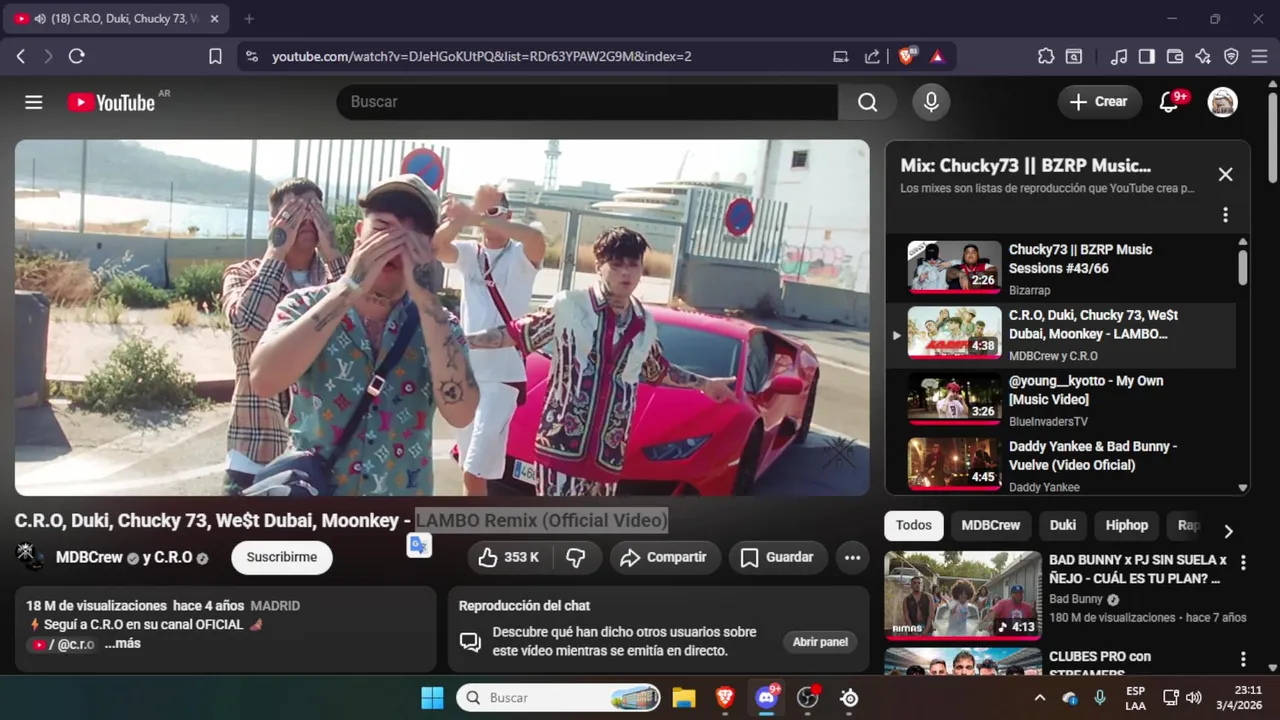Click Abrir panel chat button
The image size is (1280, 720).
820,642
